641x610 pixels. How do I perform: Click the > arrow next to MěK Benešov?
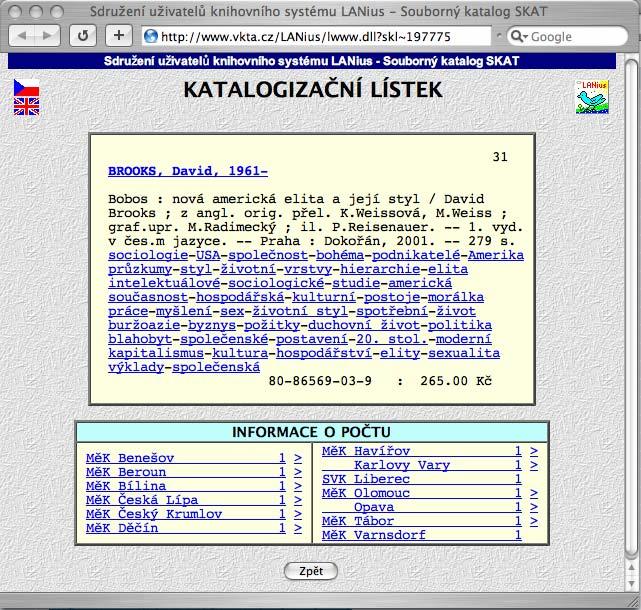(298, 459)
